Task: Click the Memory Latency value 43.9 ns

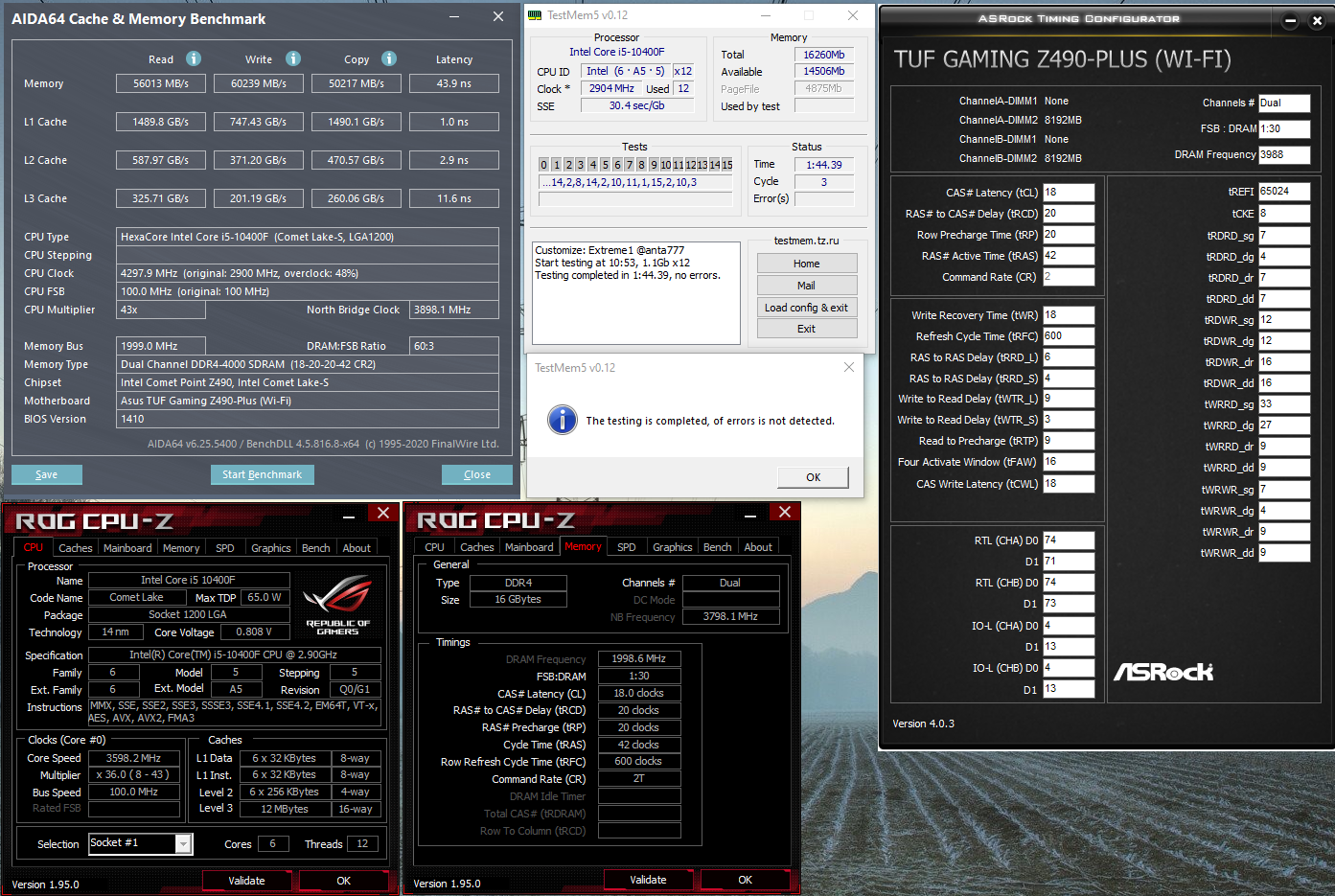Action: pyautogui.click(x=454, y=83)
